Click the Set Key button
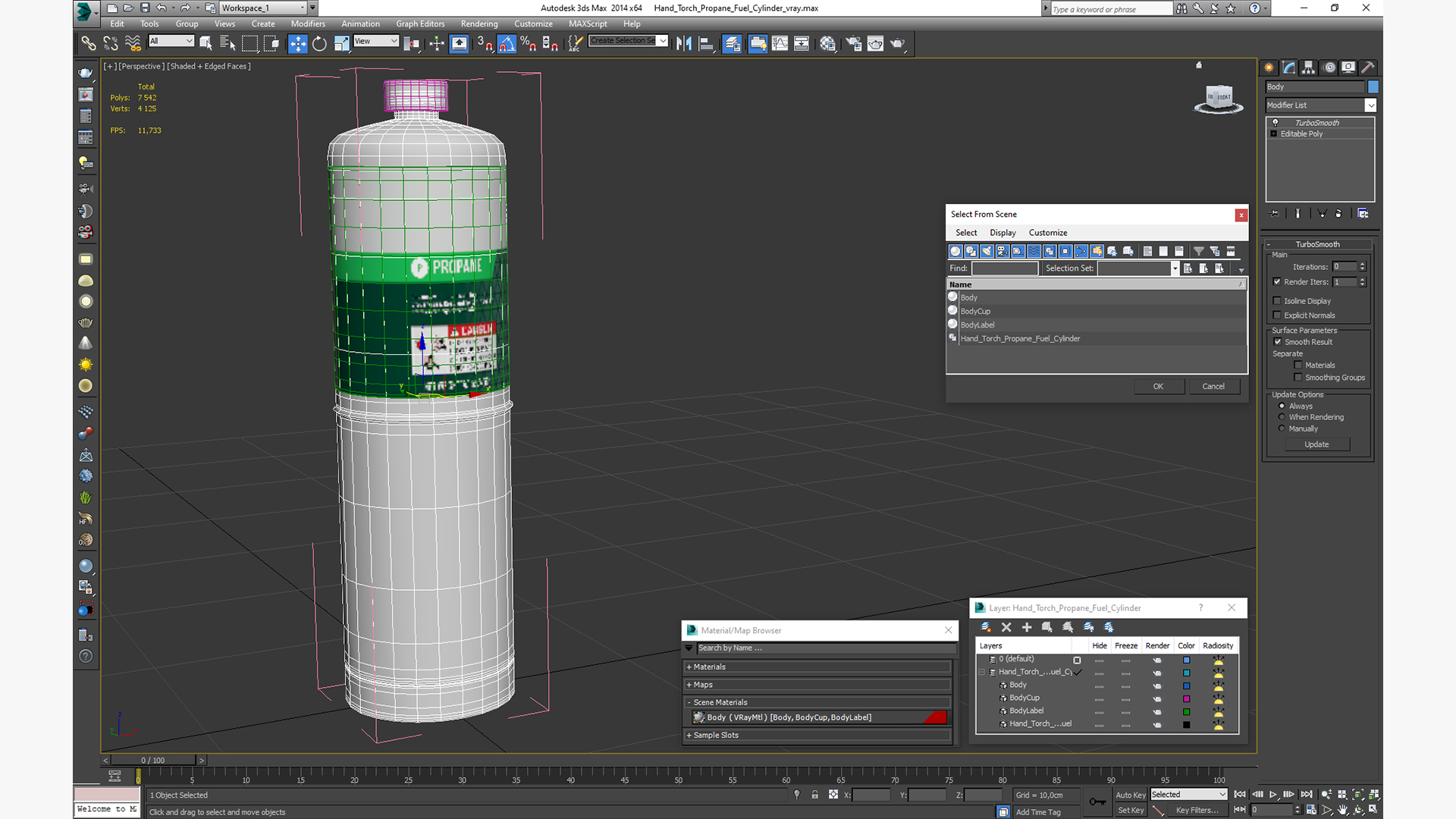 click(1130, 810)
